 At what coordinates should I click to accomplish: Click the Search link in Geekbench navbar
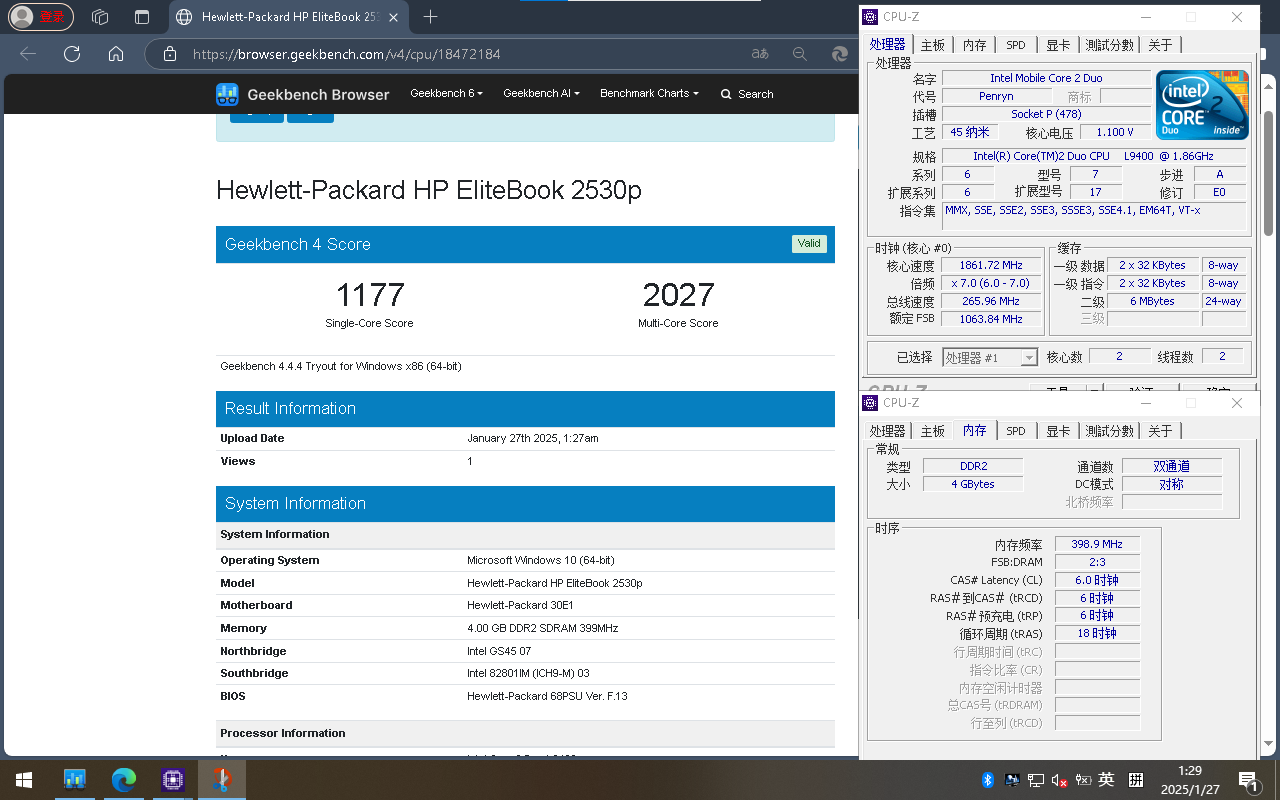pyautogui.click(x=747, y=94)
